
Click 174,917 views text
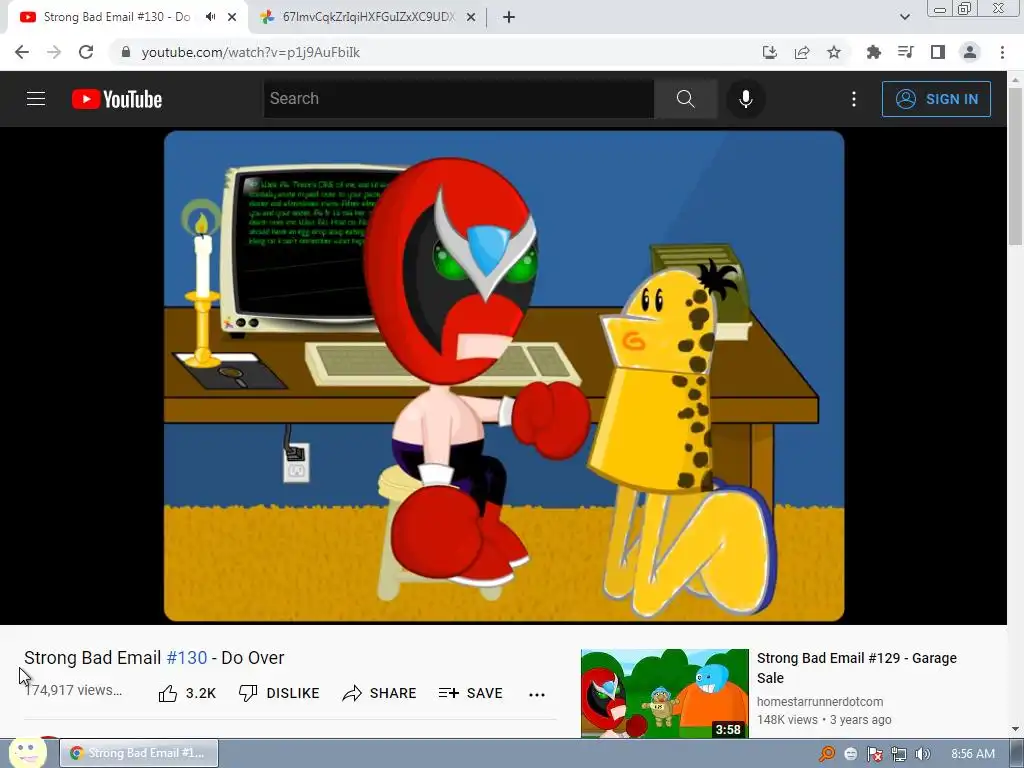[x=73, y=690]
